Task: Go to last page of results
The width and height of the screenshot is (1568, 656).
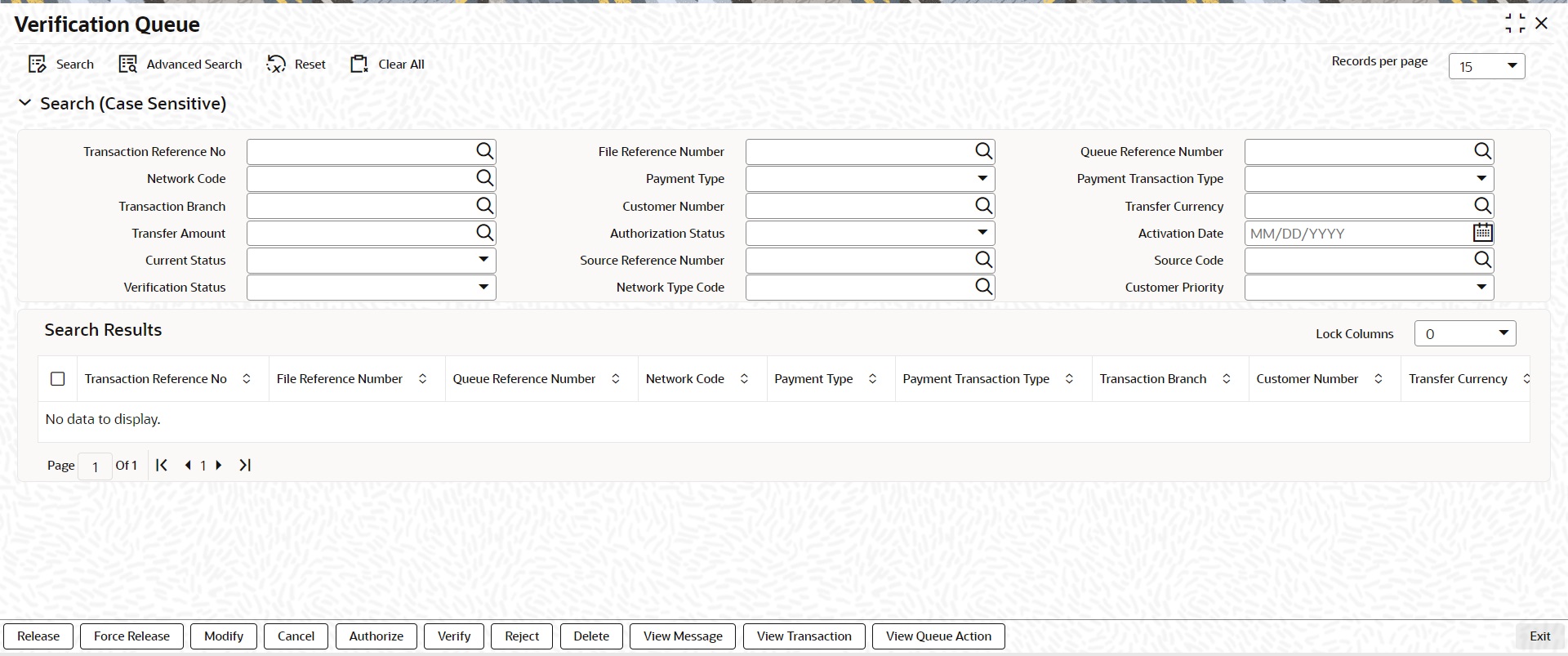Action: tap(244, 465)
